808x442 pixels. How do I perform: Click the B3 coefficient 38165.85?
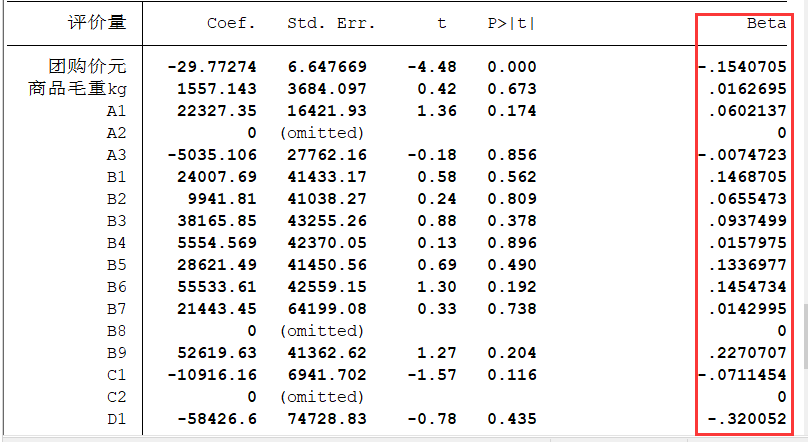[216, 222]
